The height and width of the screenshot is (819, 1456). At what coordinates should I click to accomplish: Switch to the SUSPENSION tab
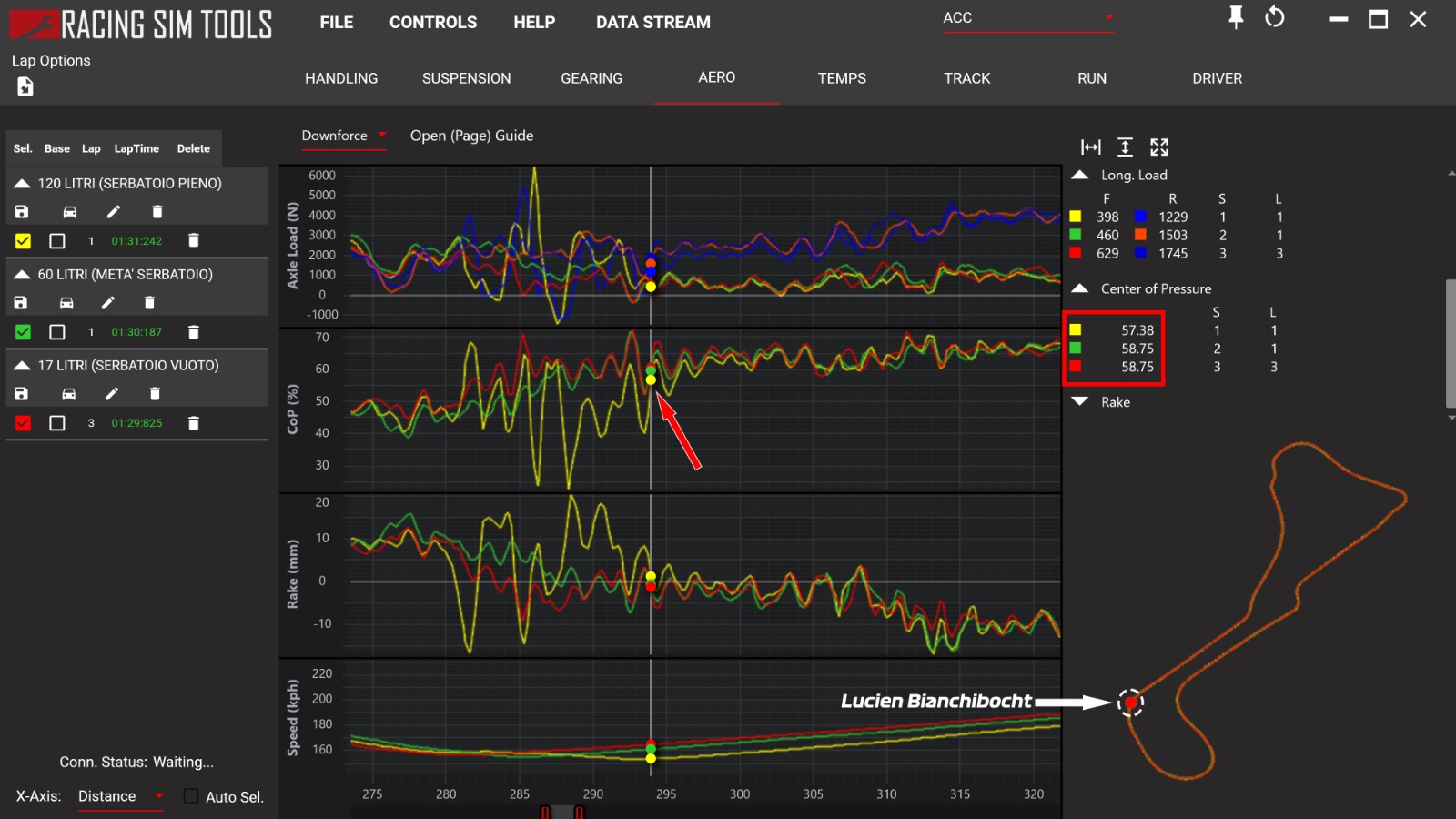click(x=465, y=78)
